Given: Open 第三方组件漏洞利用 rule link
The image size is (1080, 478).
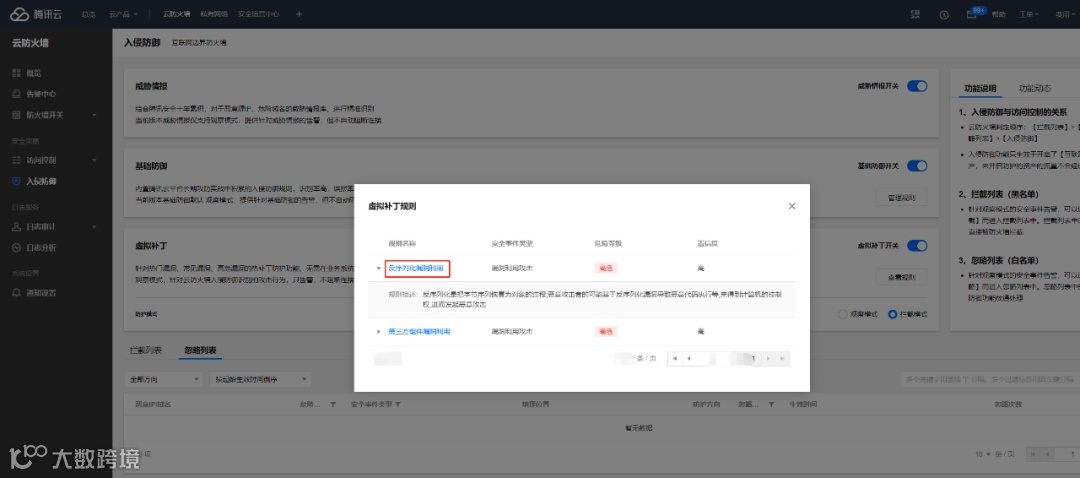Looking at the screenshot, I should [x=419, y=331].
